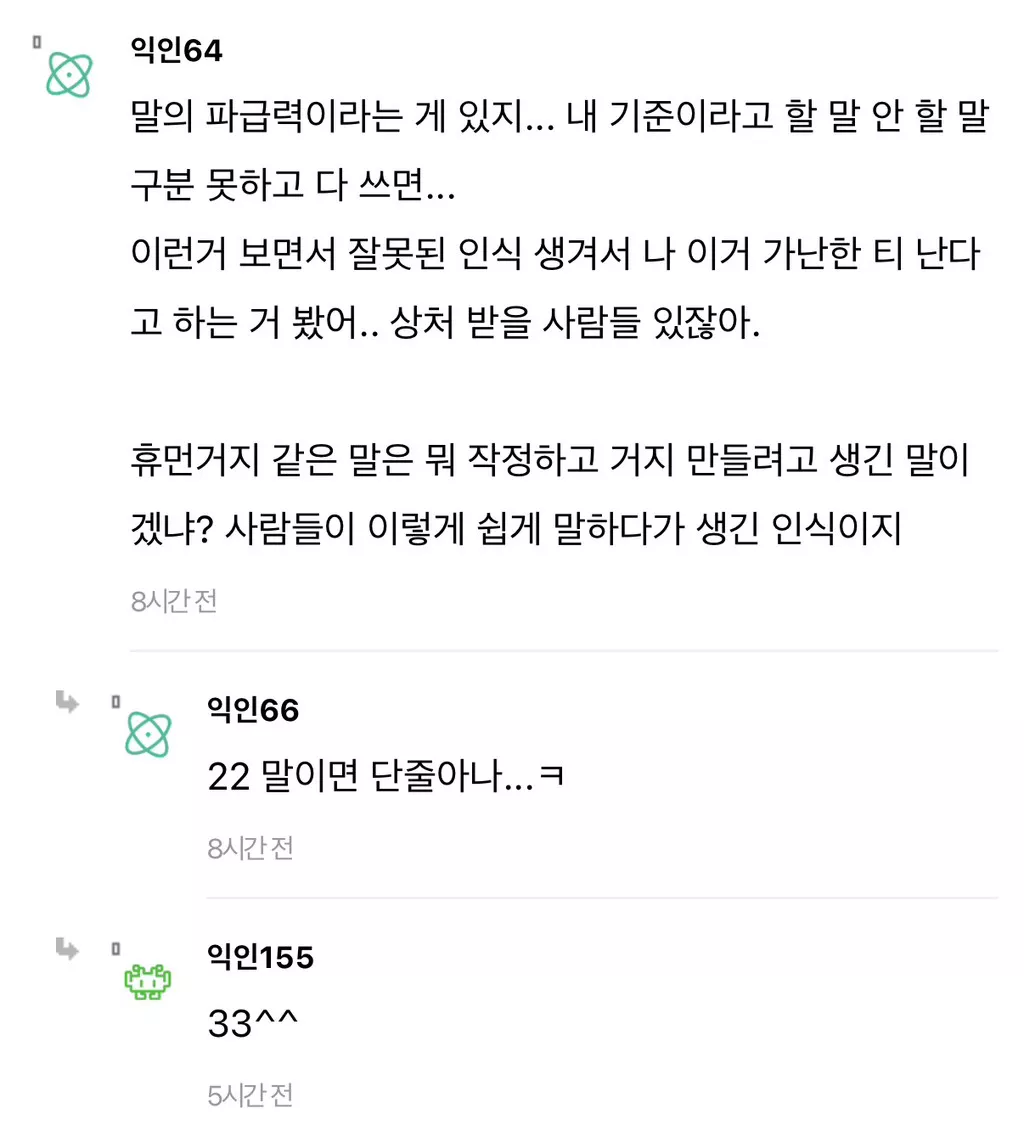The width and height of the screenshot is (1024, 1131).
Task: Select the reply text 33^^
Action: [254, 1024]
